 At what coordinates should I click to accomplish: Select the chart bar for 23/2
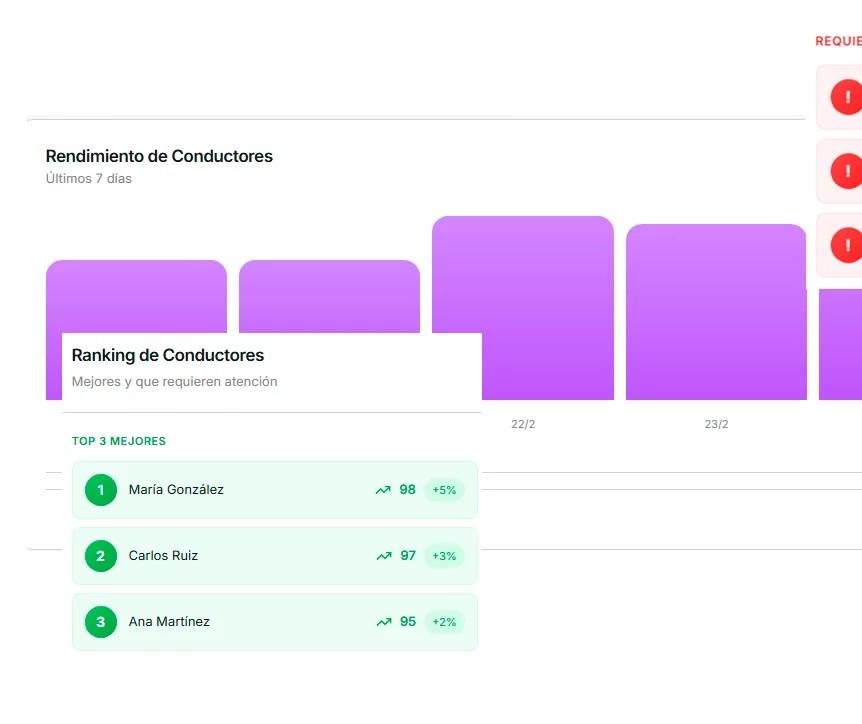(x=716, y=312)
